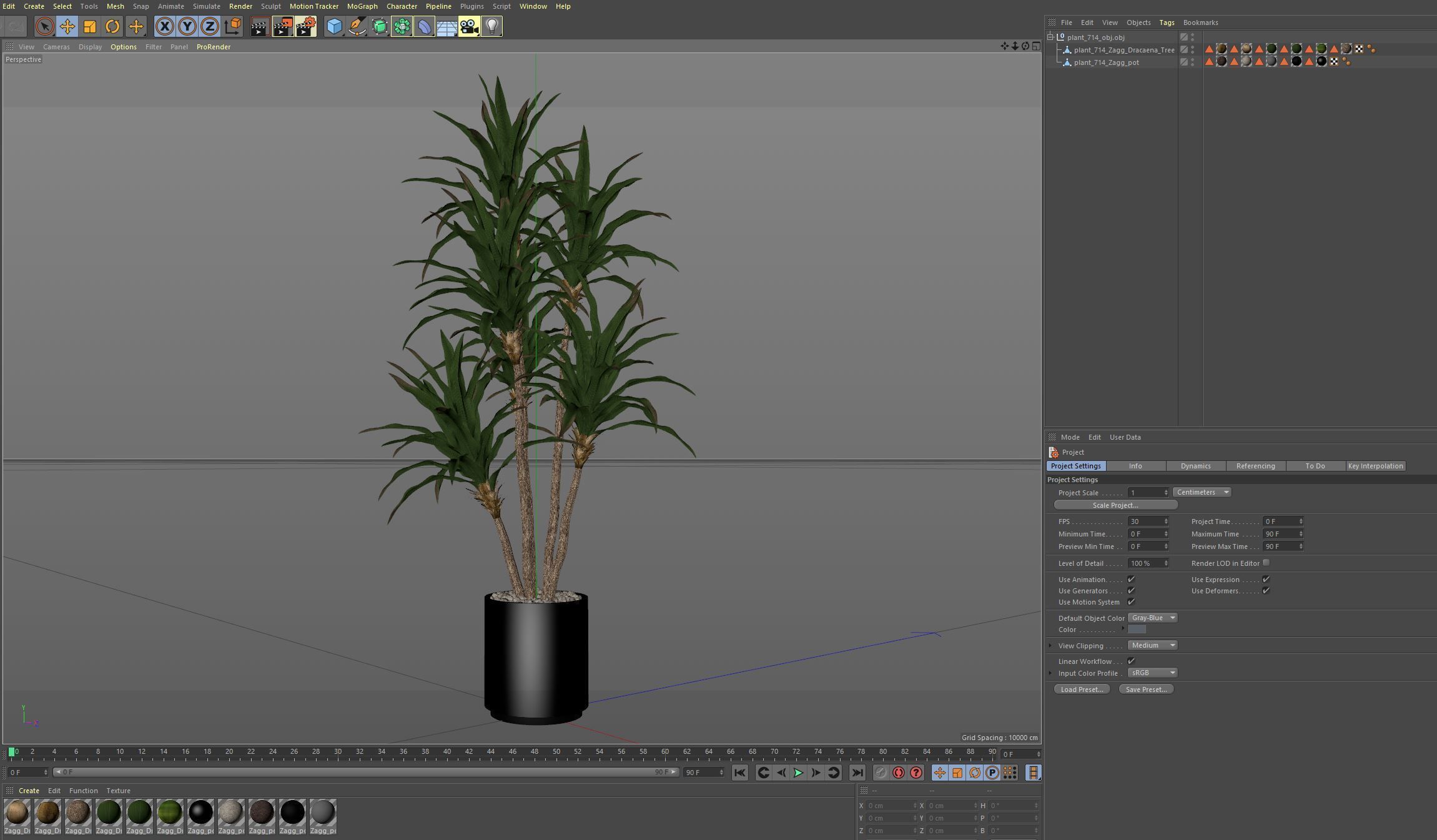The height and width of the screenshot is (840, 1437).
Task: Switch to the Referencing tab
Action: pyautogui.click(x=1255, y=466)
